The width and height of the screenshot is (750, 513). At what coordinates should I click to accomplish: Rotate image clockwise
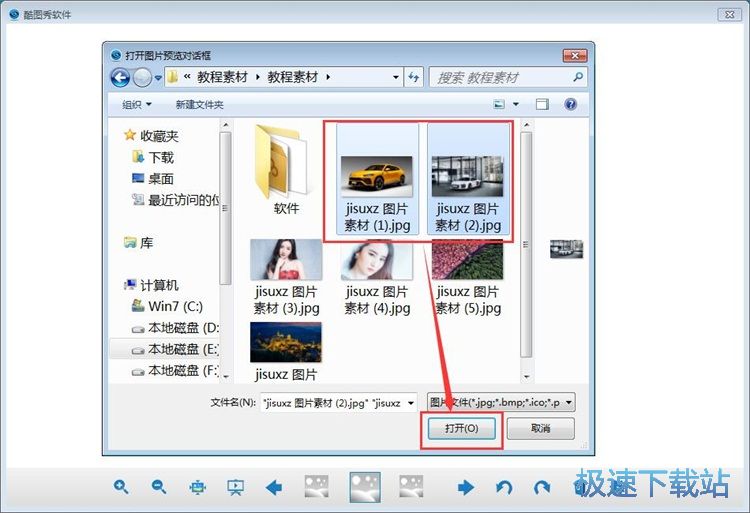tap(542, 488)
